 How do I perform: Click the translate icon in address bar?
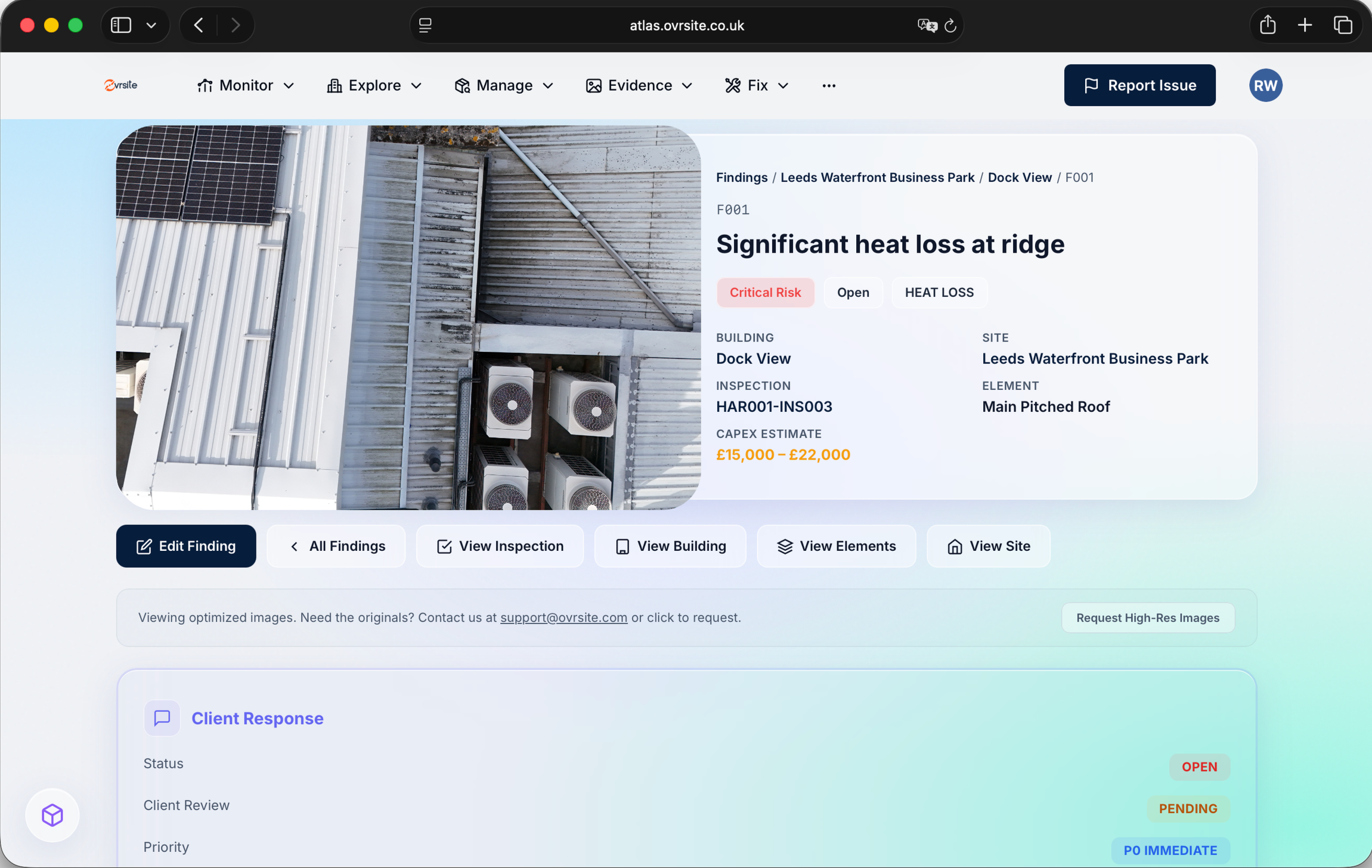[927, 26]
